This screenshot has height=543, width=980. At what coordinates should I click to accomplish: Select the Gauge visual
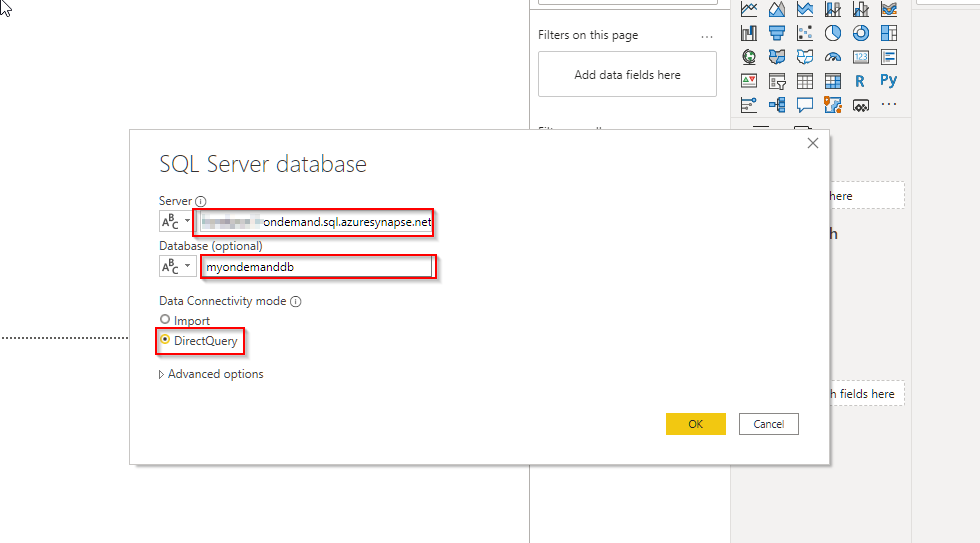[x=832, y=57]
